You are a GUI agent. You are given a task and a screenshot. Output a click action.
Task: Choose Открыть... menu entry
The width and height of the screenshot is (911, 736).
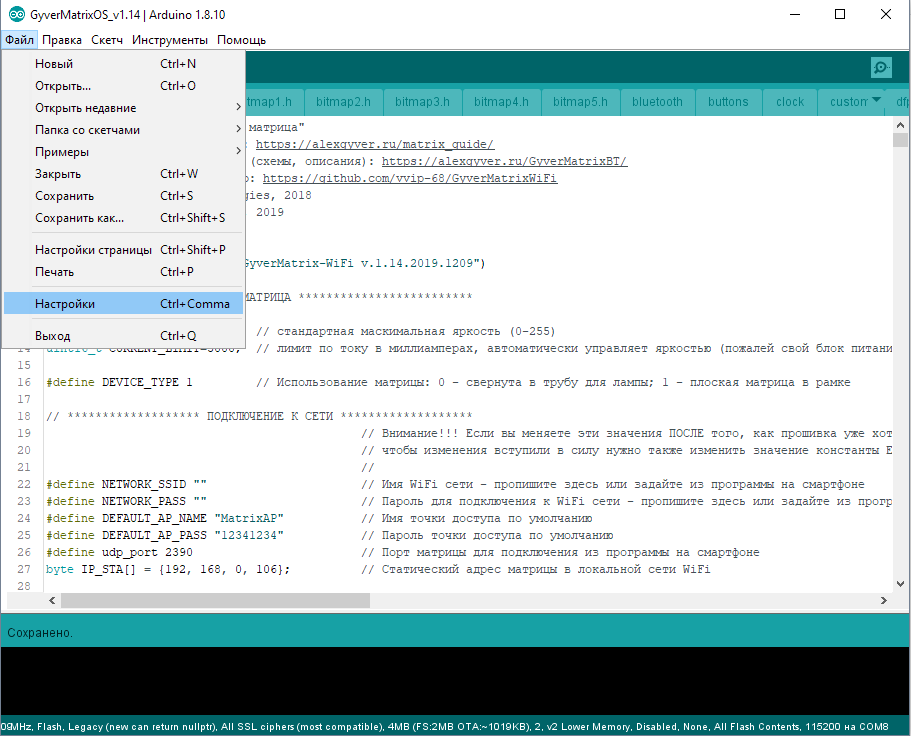pyautogui.click(x=123, y=85)
